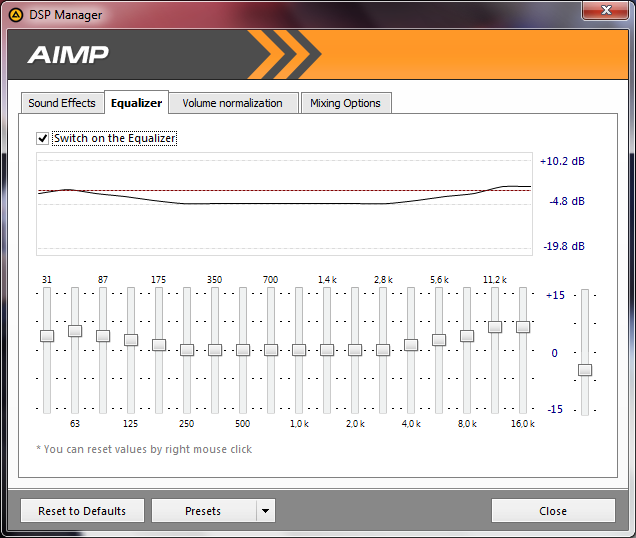This screenshot has height=538, width=636.
Task: Open the Presets dropdown arrow
Action: (x=266, y=511)
